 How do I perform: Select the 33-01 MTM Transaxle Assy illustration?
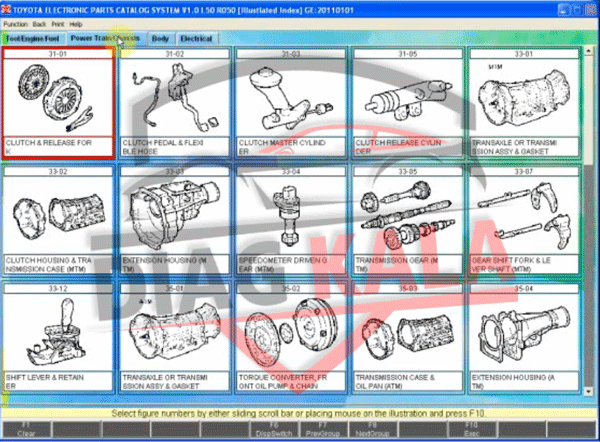[524, 98]
